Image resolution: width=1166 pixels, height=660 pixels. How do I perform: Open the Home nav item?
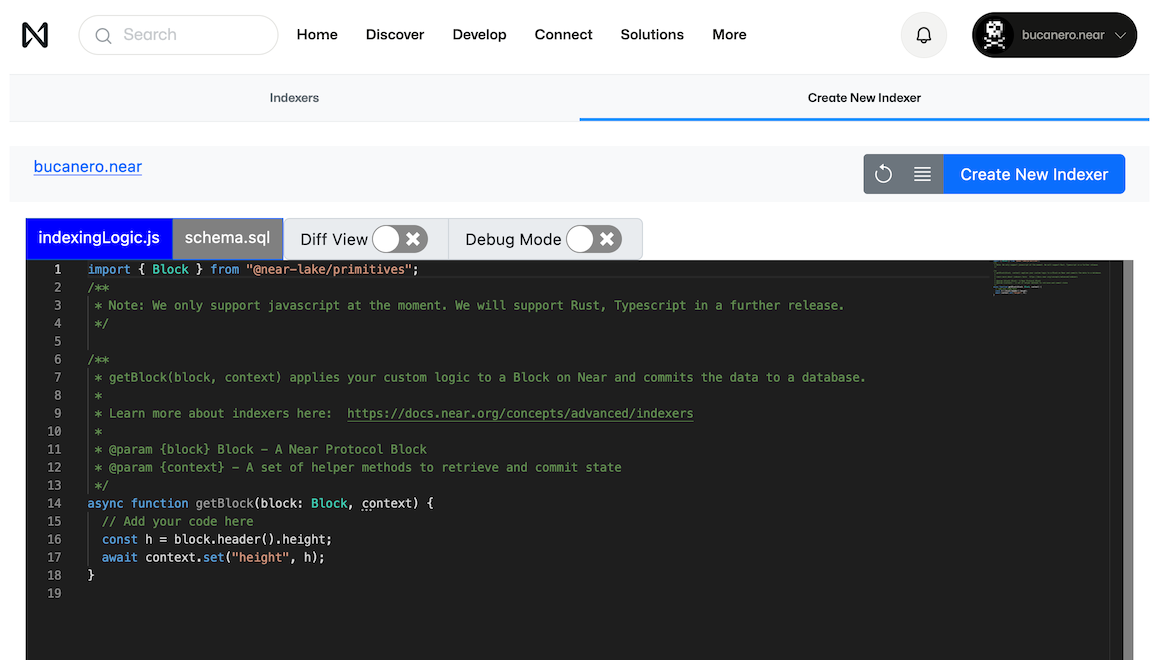tap(317, 35)
